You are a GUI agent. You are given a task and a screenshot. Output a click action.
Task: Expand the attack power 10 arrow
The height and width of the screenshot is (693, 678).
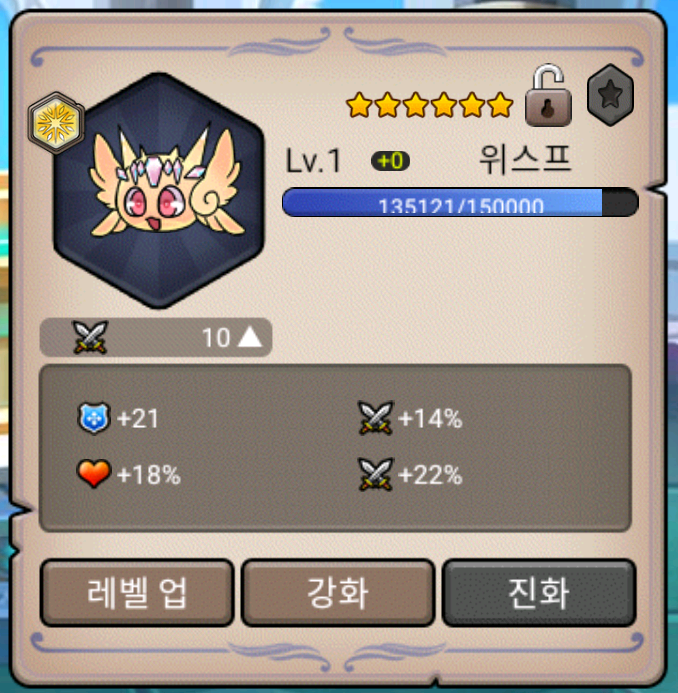[250, 337]
